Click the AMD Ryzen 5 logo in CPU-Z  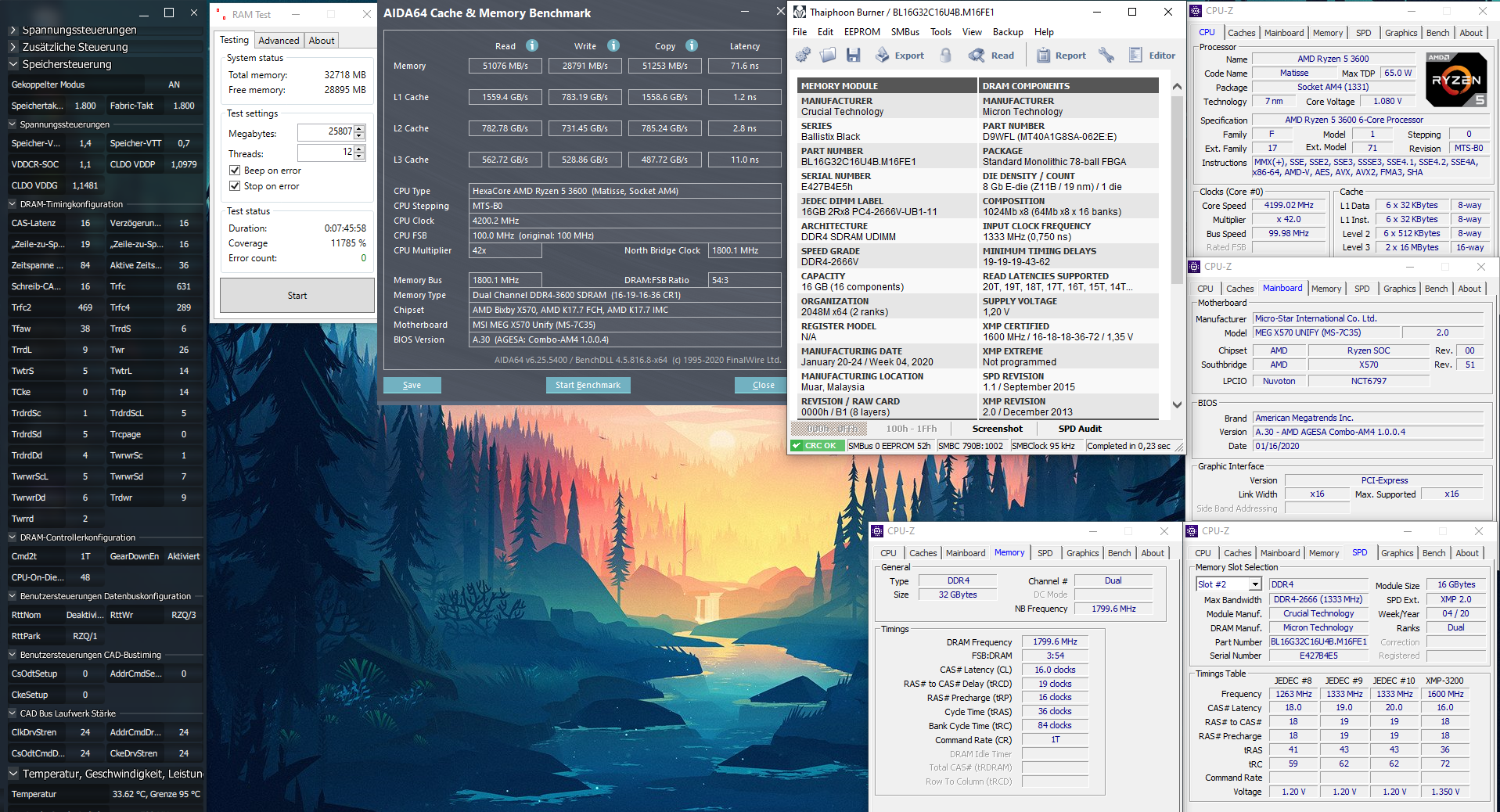[1455, 79]
